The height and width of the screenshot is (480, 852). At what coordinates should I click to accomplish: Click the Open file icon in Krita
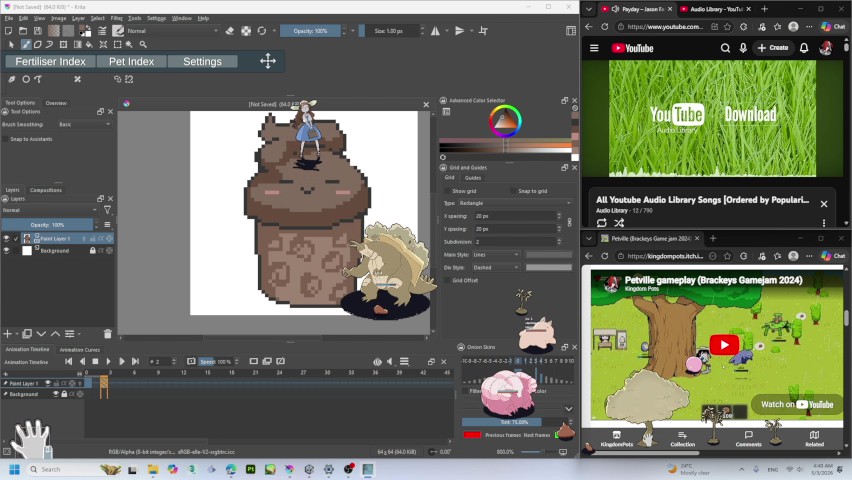(23, 31)
